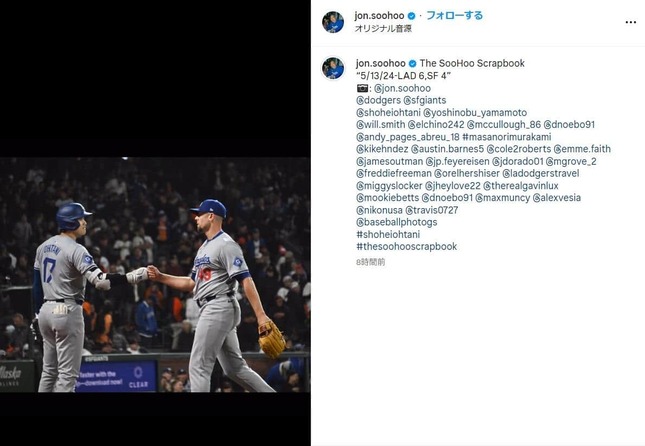The width and height of the screenshot is (645, 446).
Task: Open #thesoohooscrapbook hashtag
Action: (x=407, y=246)
